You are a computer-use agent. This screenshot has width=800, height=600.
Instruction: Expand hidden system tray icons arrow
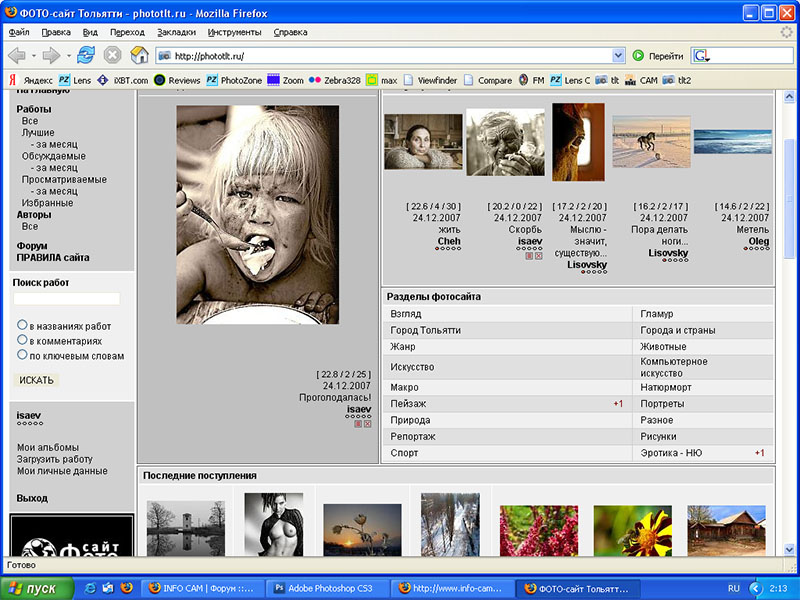pos(756,588)
